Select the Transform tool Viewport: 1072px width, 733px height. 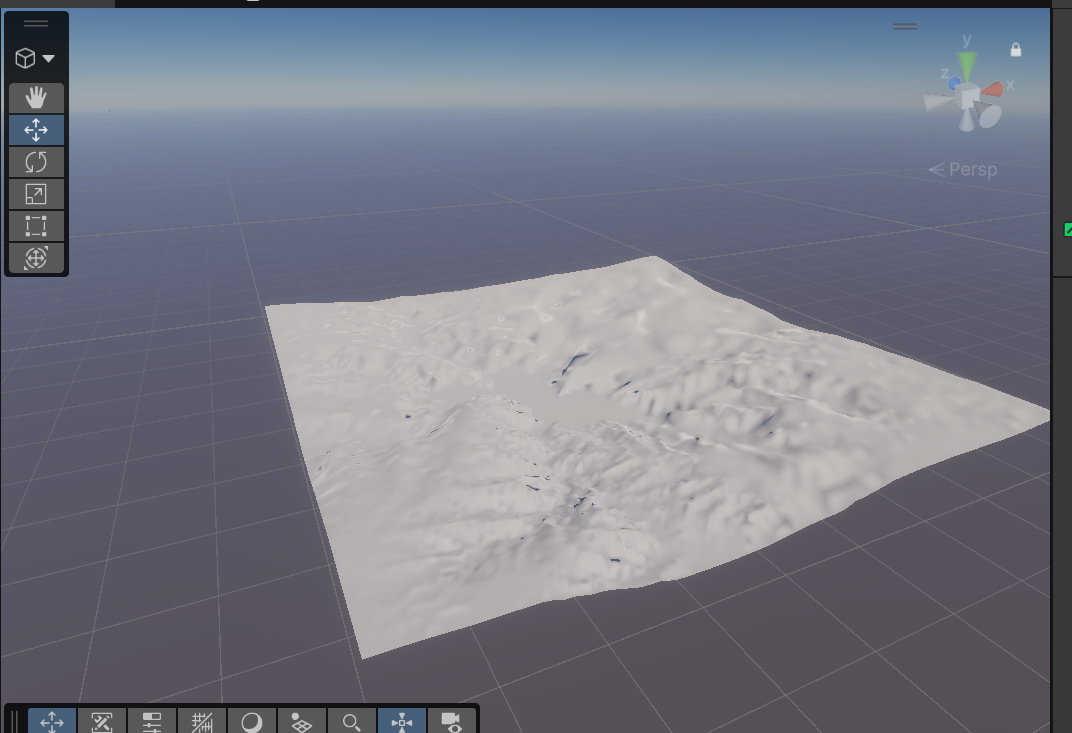(x=36, y=258)
